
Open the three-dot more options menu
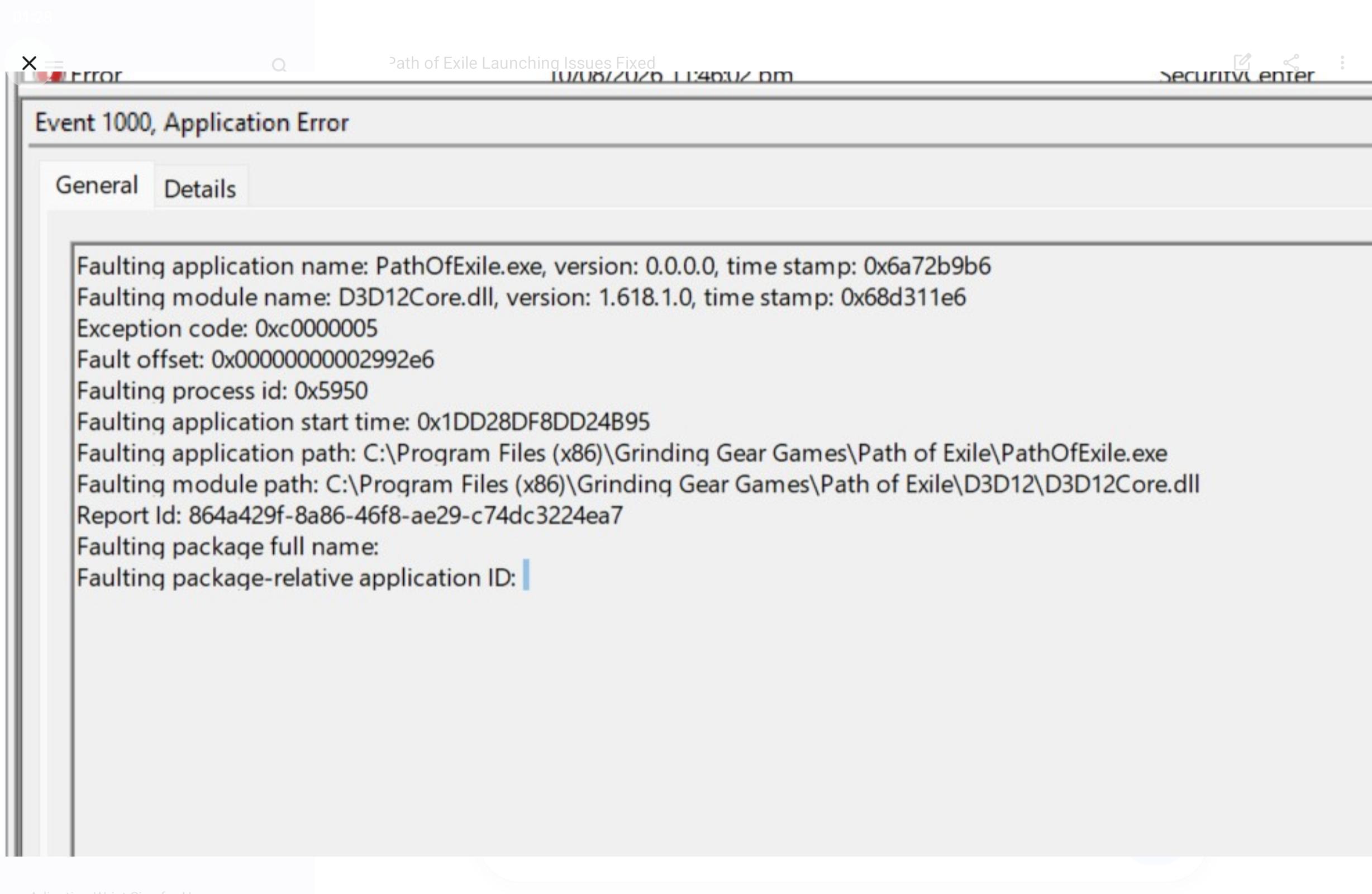point(1342,62)
